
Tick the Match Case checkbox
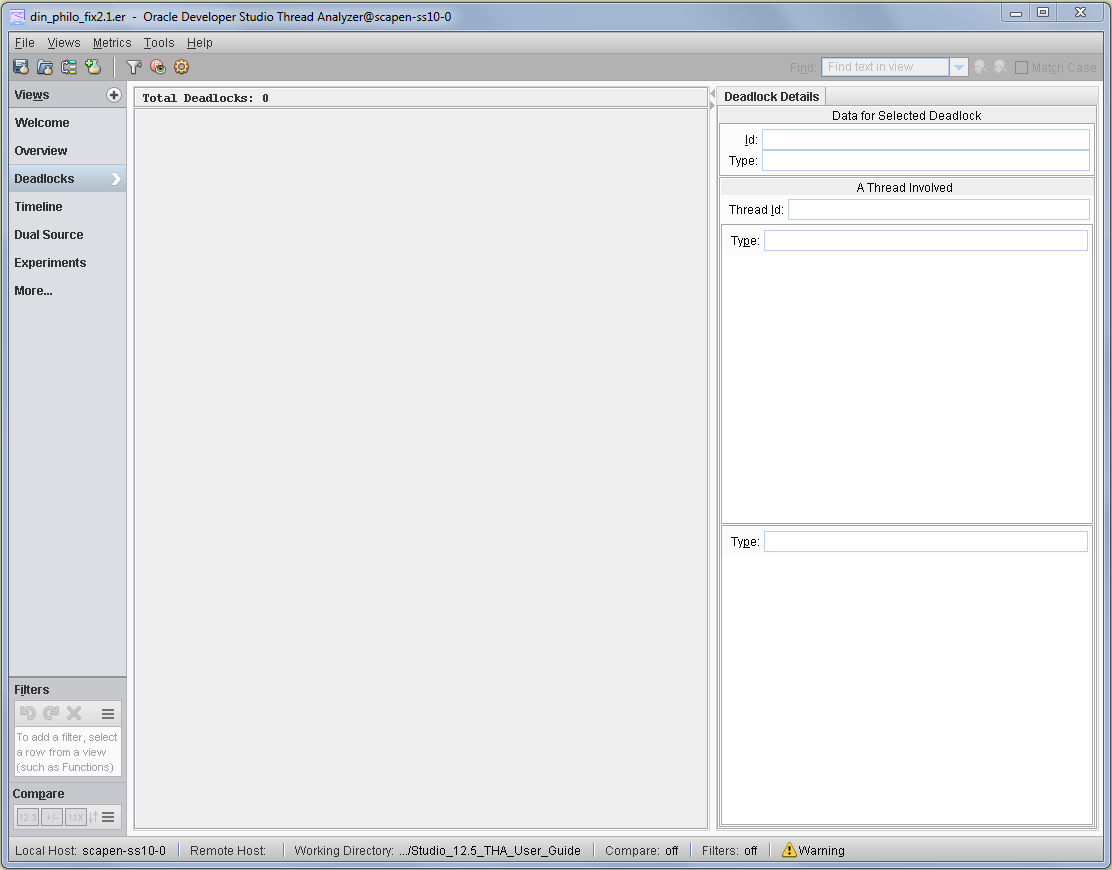(1021, 67)
